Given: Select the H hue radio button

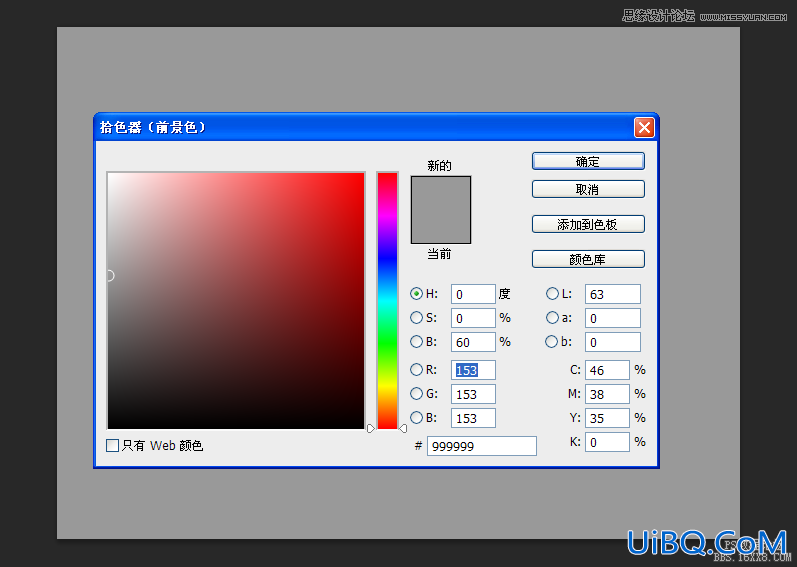Looking at the screenshot, I should (416, 294).
